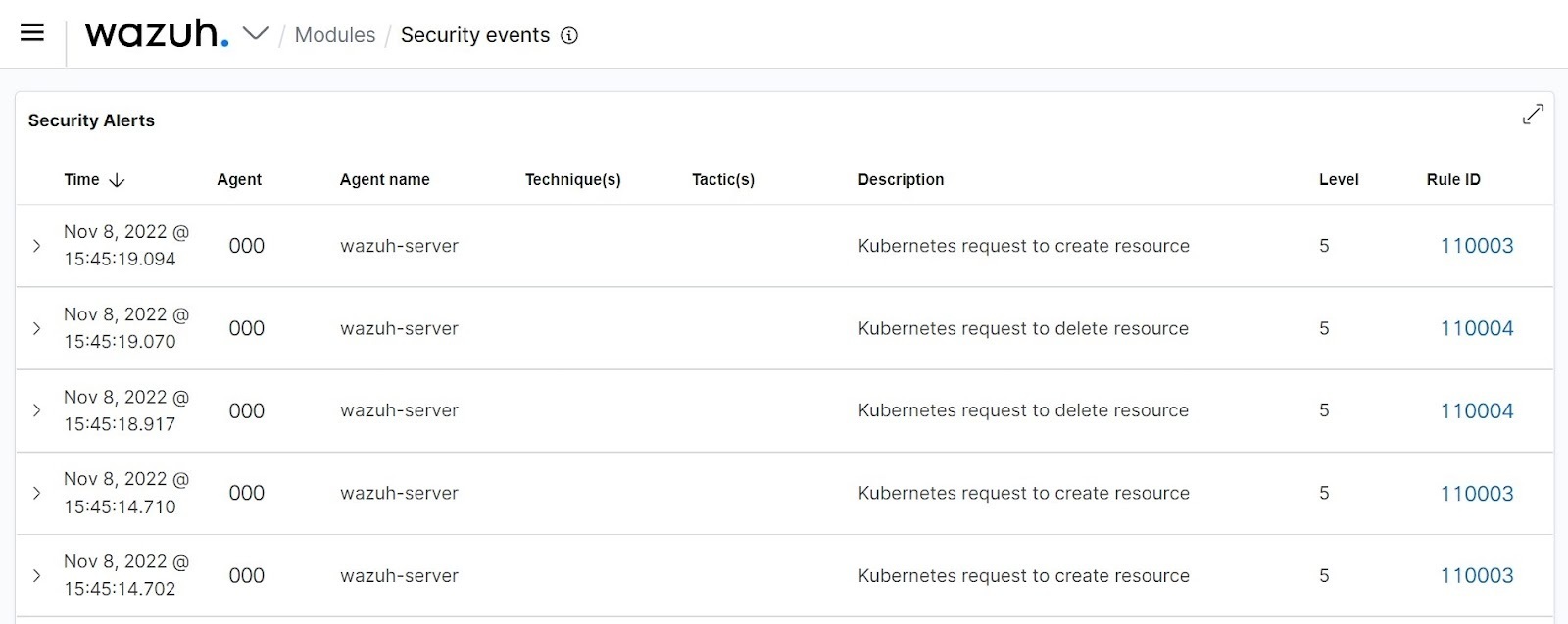The width and height of the screenshot is (1568, 624).
Task: Click the Time sort arrow icon
Action: (x=117, y=180)
